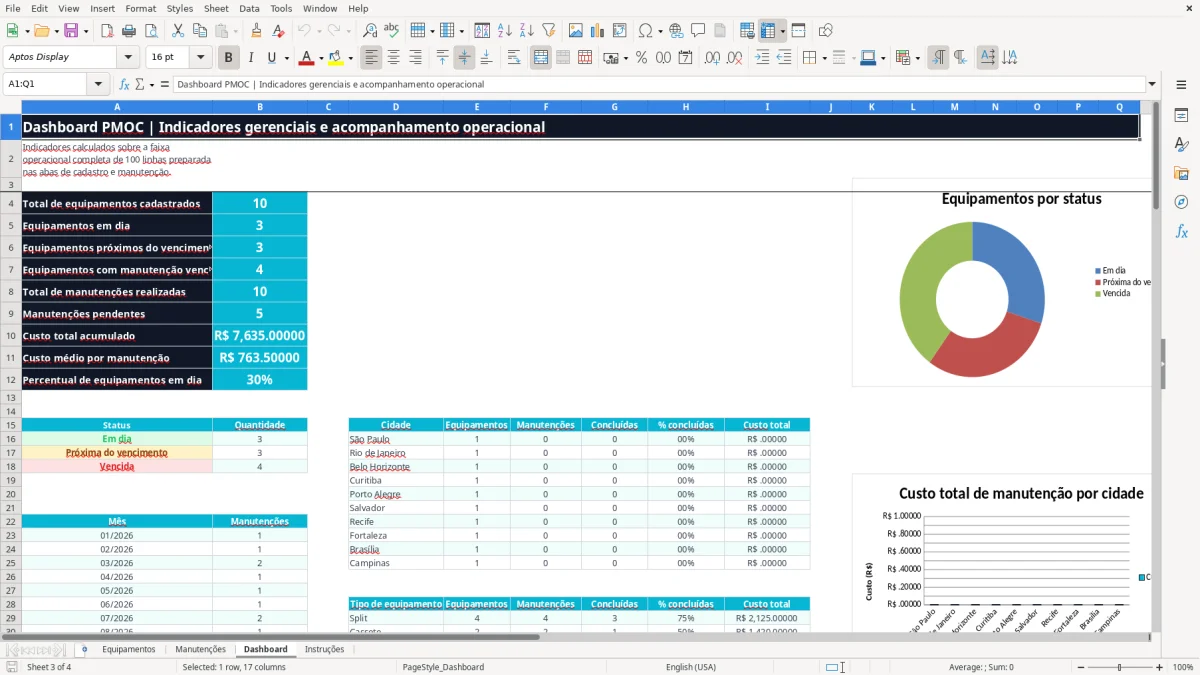Click the Insert Hyperlink icon
Image resolution: width=1200 pixels, height=675 pixels.
coord(676,31)
